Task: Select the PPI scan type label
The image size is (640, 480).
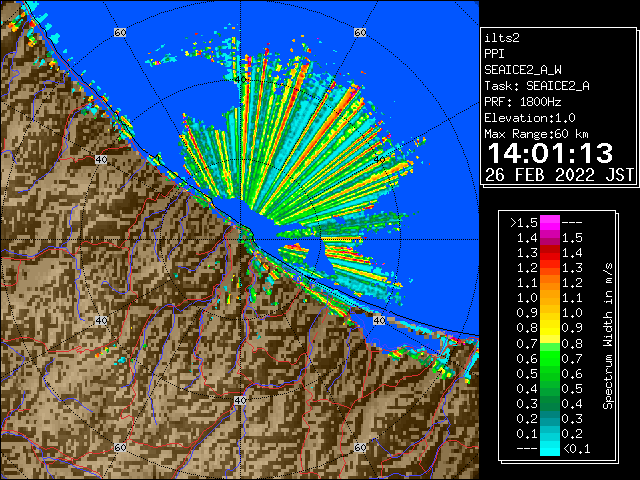Action: click(x=494, y=54)
